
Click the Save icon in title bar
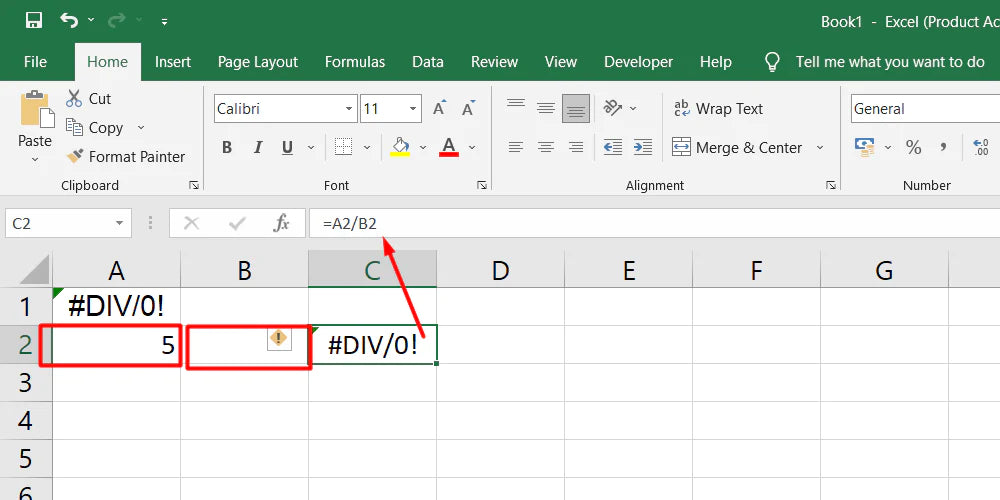(33, 20)
